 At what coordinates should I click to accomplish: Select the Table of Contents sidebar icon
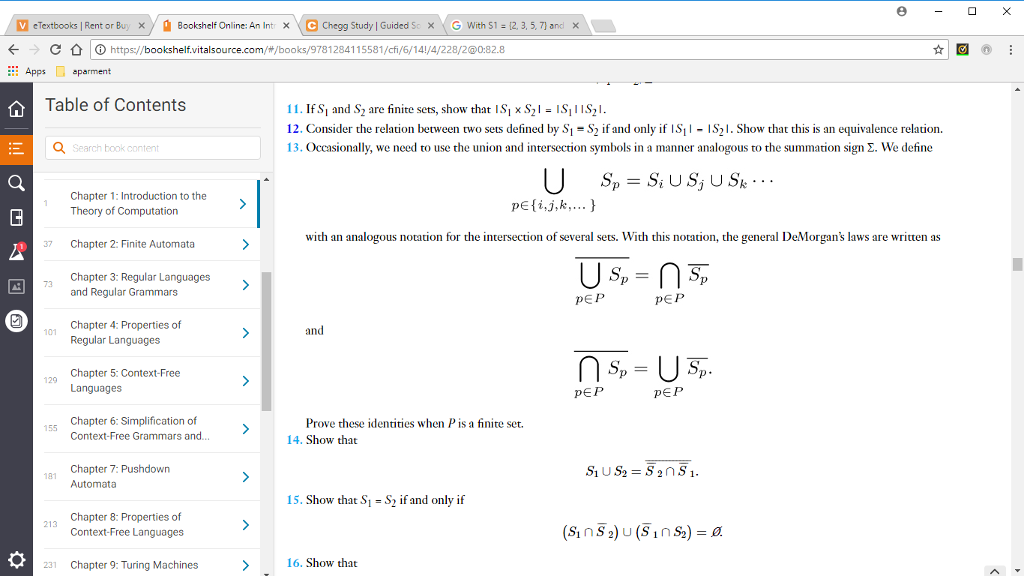tap(15, 146)
